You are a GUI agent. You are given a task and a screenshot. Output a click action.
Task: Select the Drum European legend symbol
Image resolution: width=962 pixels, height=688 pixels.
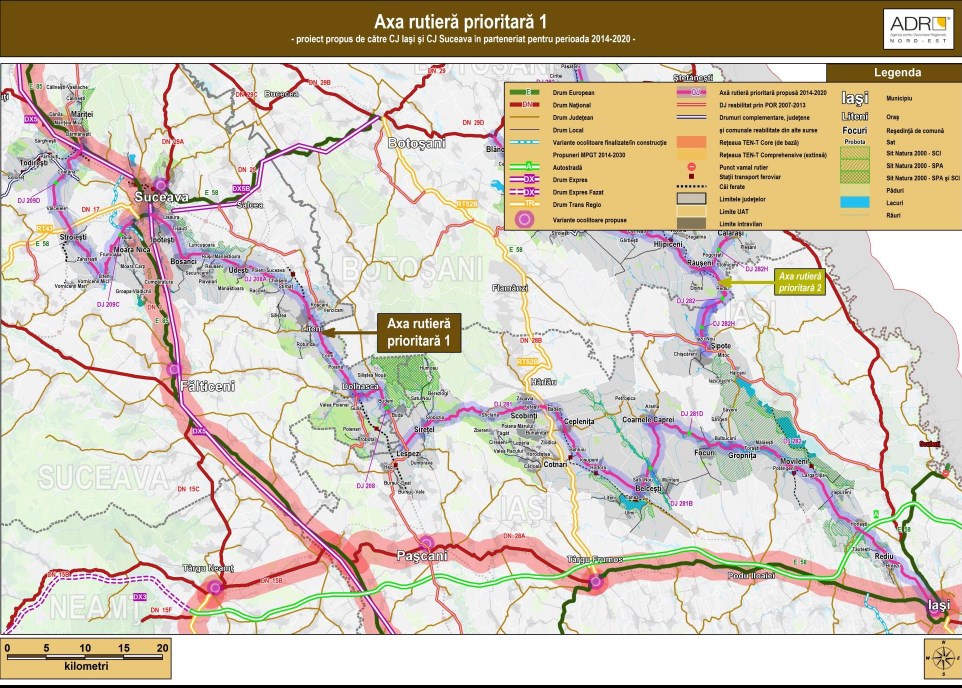coord(526,92)
